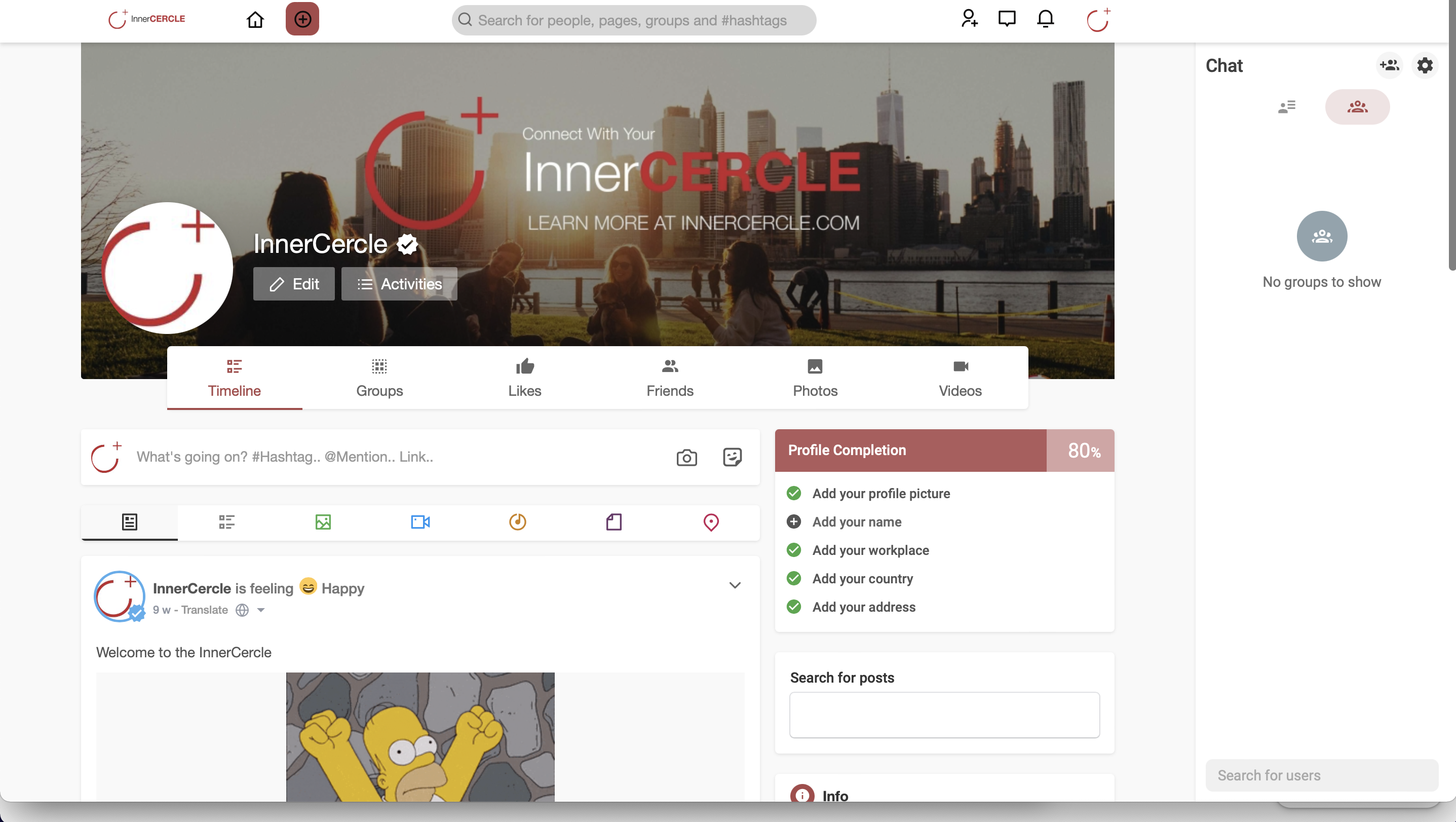
Task: Switch chat panel to contacts list view
Action: pos(1286,107)
